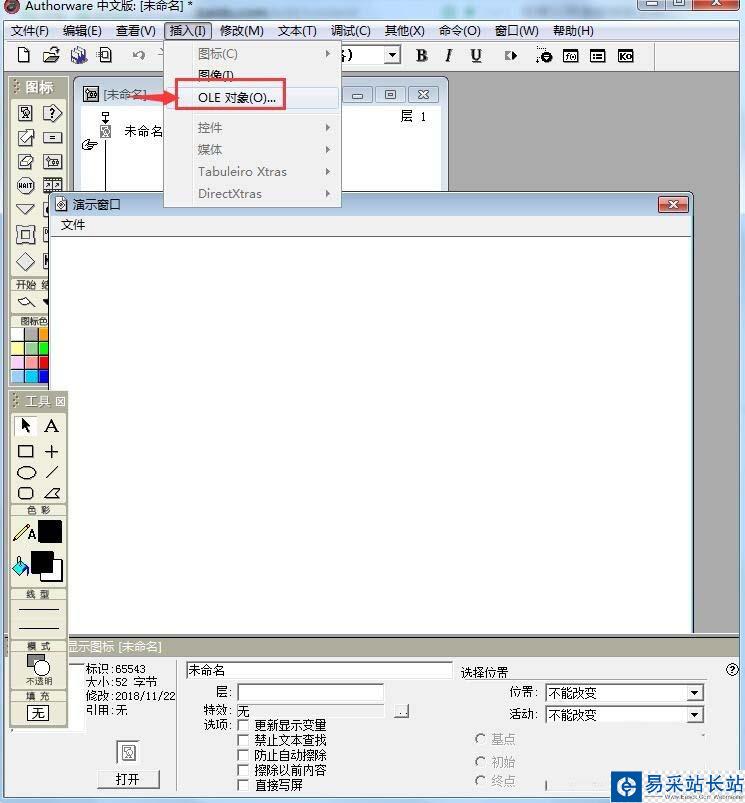The height and width of the screenshot is (803, 745).
Task: Click the Import toolbar icon
Action: [105, 55]
